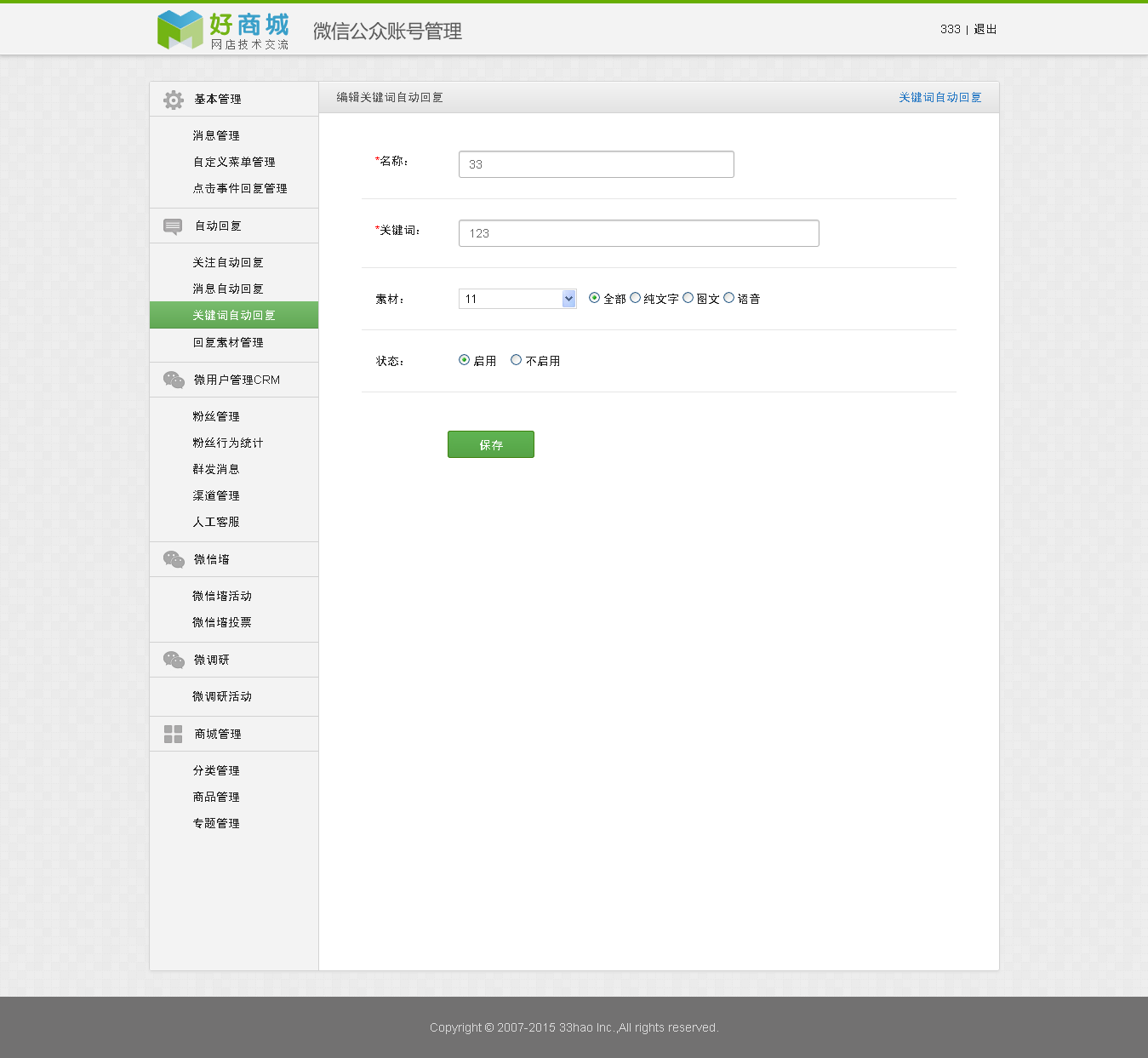Go to 消息自动回复
The width and height of the screenshot is (1148, 1058).
[228, 289]
